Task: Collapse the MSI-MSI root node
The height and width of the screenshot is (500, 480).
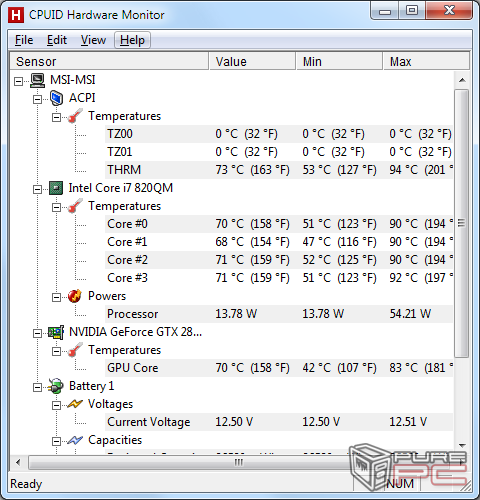Action: [x=19, y=81]
